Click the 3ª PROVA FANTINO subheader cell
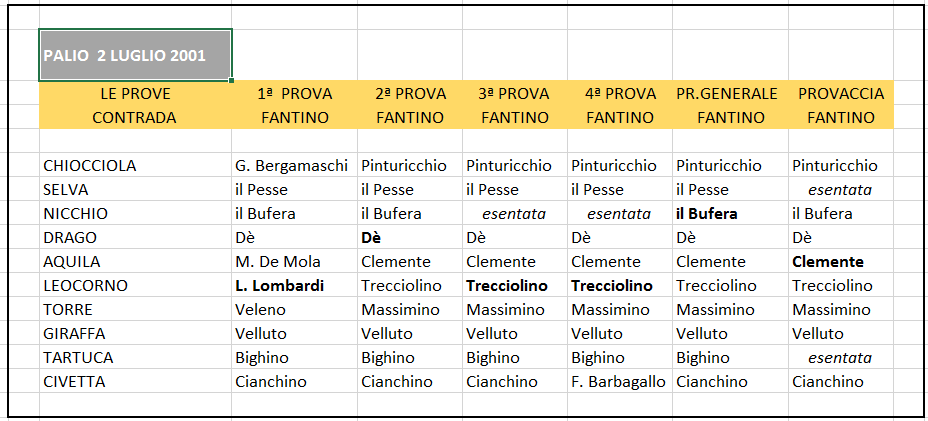The height and width of the screenshot is (421, 928). [515, 117]
